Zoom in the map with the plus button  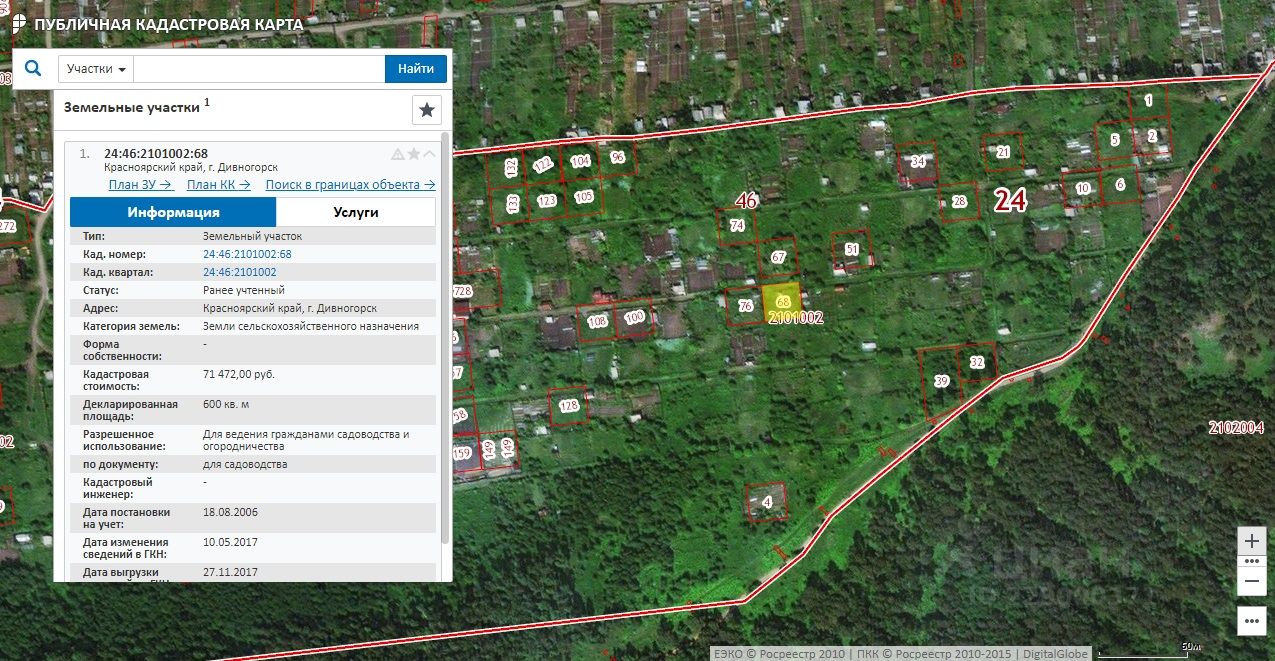pyautogui.click(x=1251, y=540)
